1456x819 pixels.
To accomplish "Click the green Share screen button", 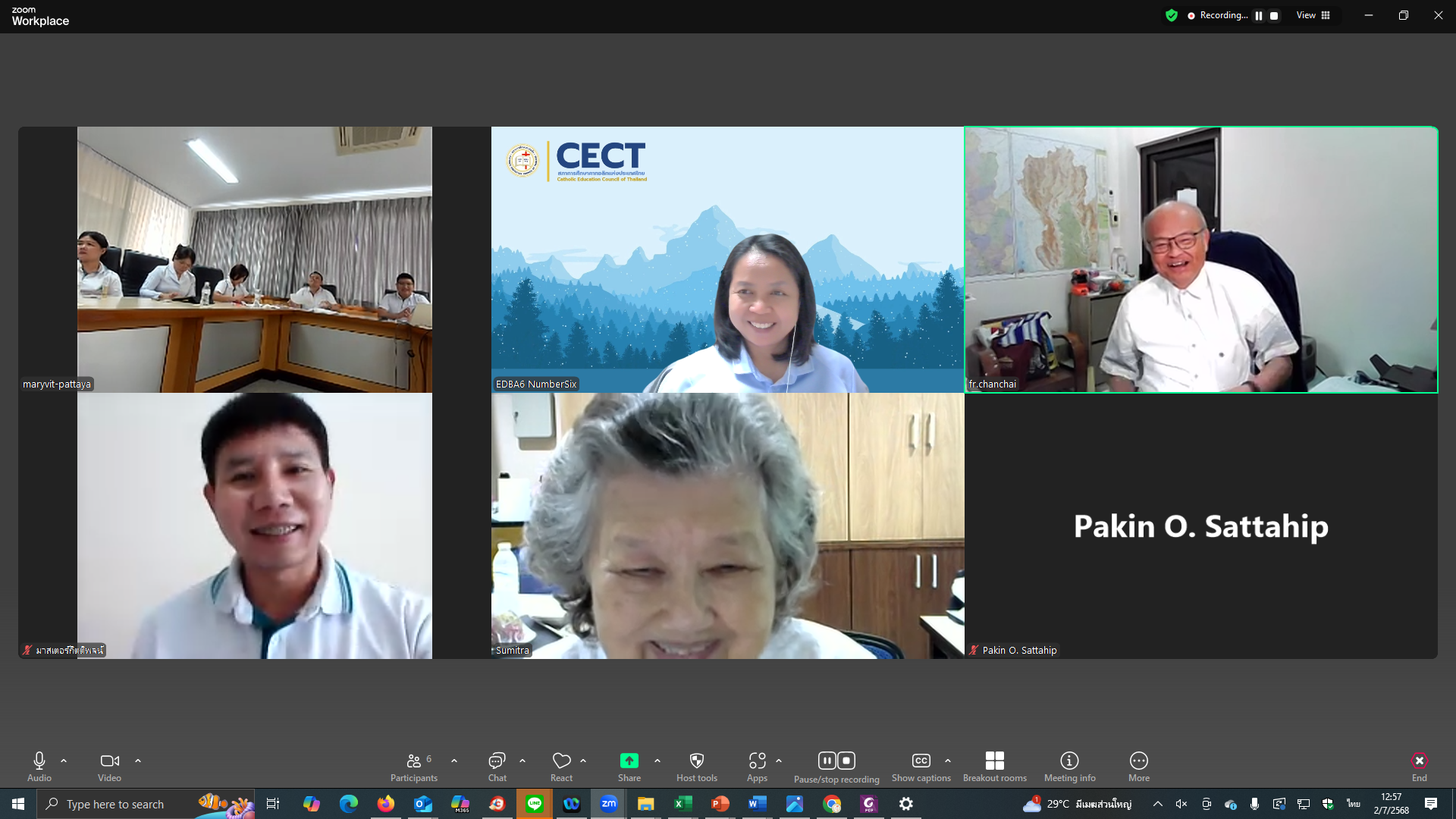I will coord(629,761).
